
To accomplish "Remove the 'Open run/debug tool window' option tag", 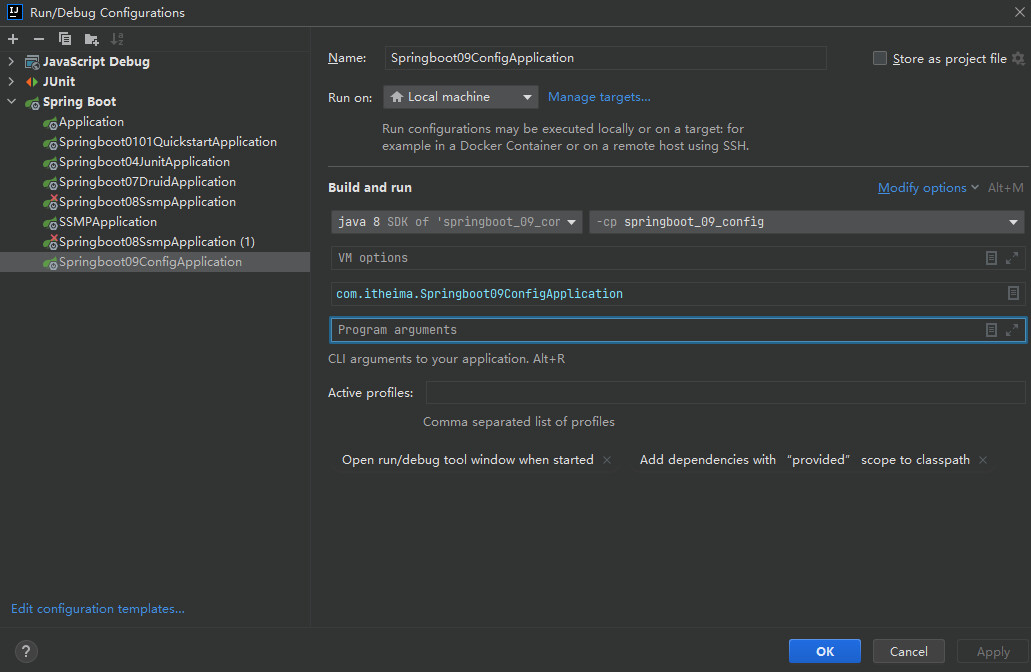I will [x=605, y=460].
